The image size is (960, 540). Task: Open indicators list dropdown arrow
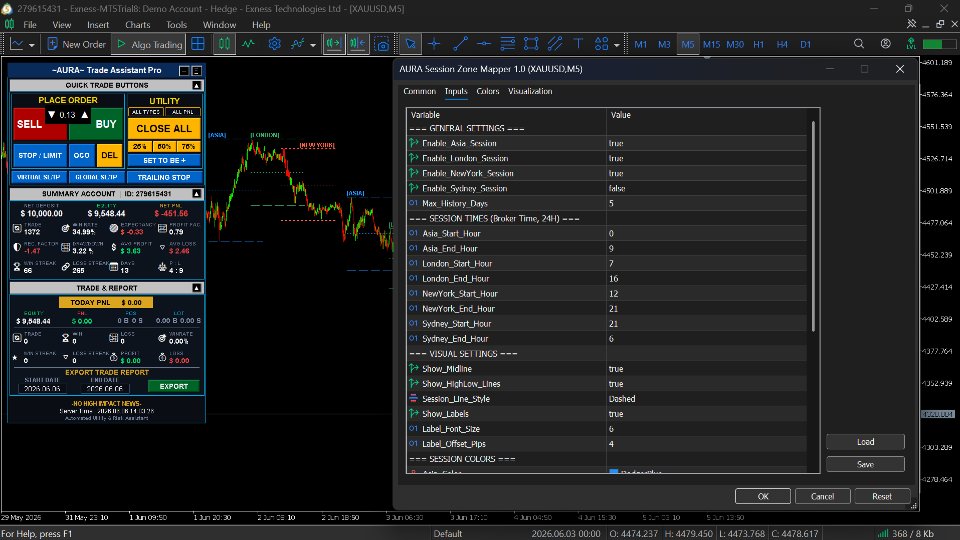(313, 45)
